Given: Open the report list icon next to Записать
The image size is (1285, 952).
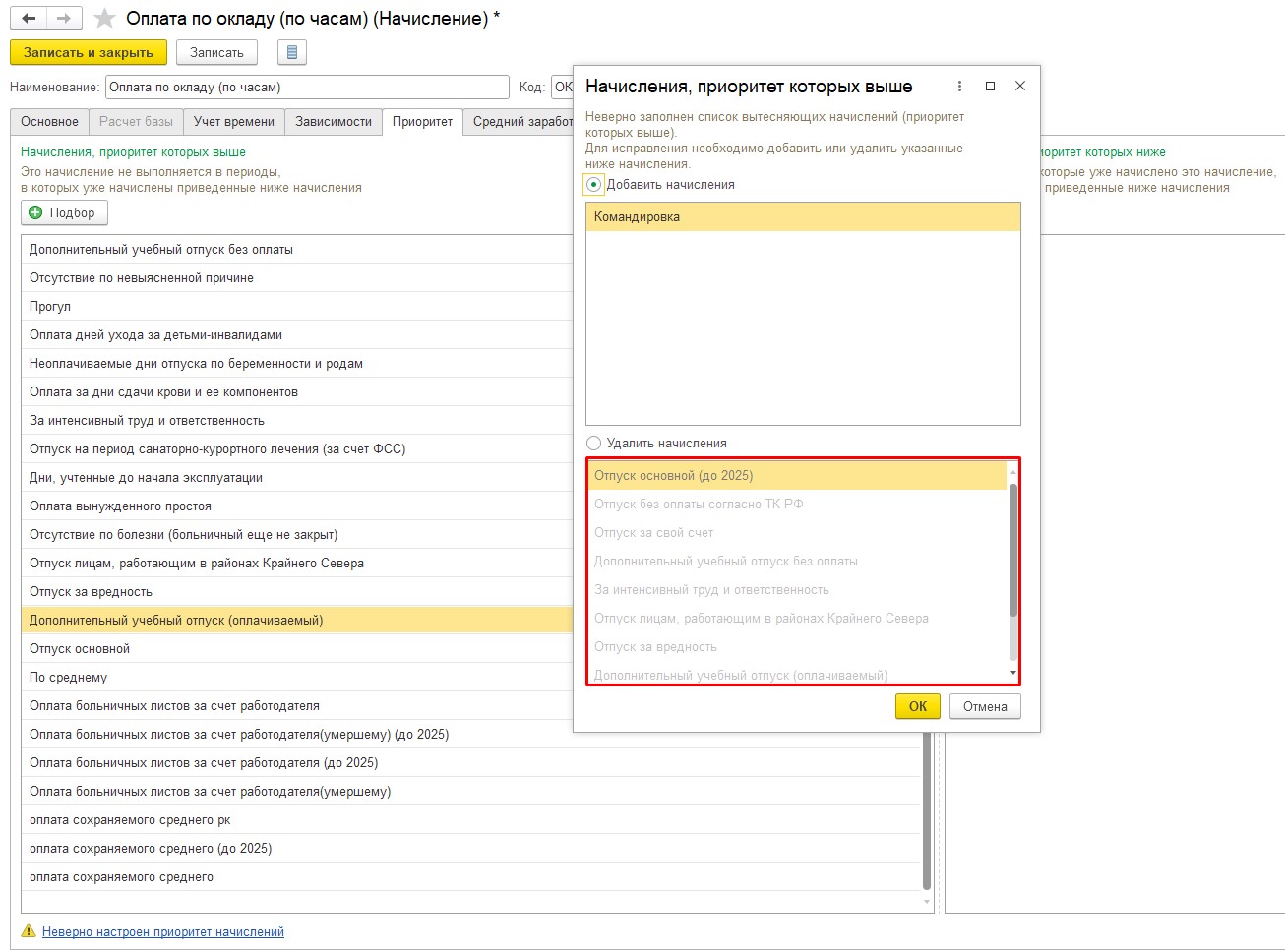Looking at the screenshot, I should coord(292,52).
